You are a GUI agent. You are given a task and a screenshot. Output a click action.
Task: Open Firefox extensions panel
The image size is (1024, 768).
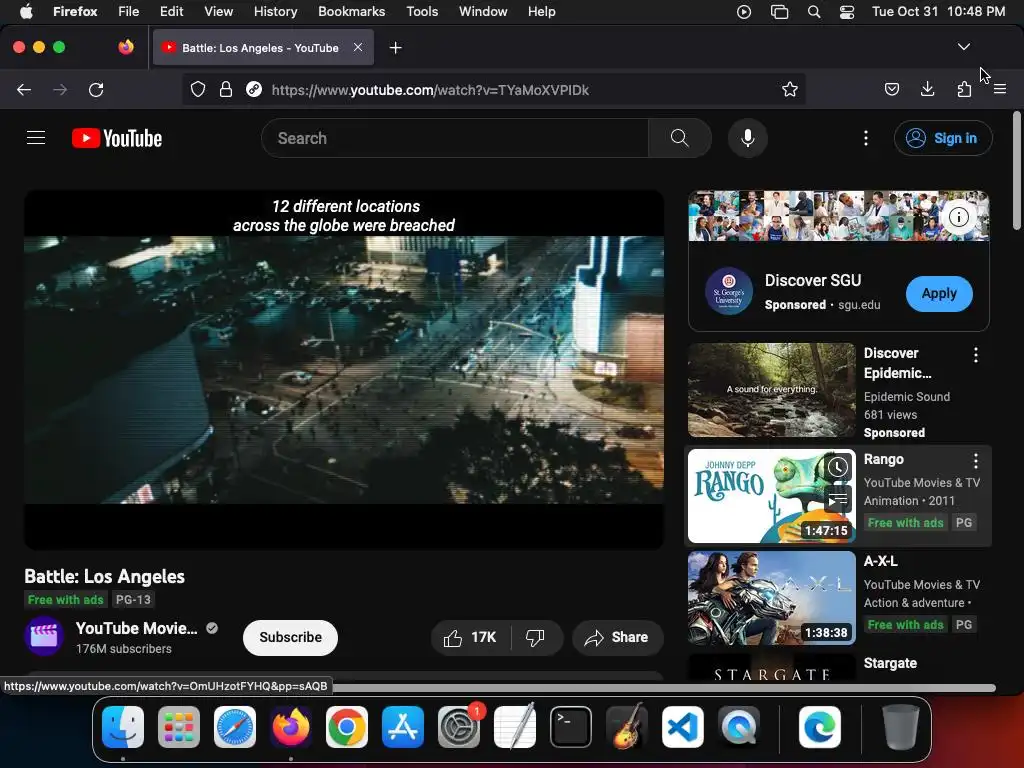[x=964, y=89]
